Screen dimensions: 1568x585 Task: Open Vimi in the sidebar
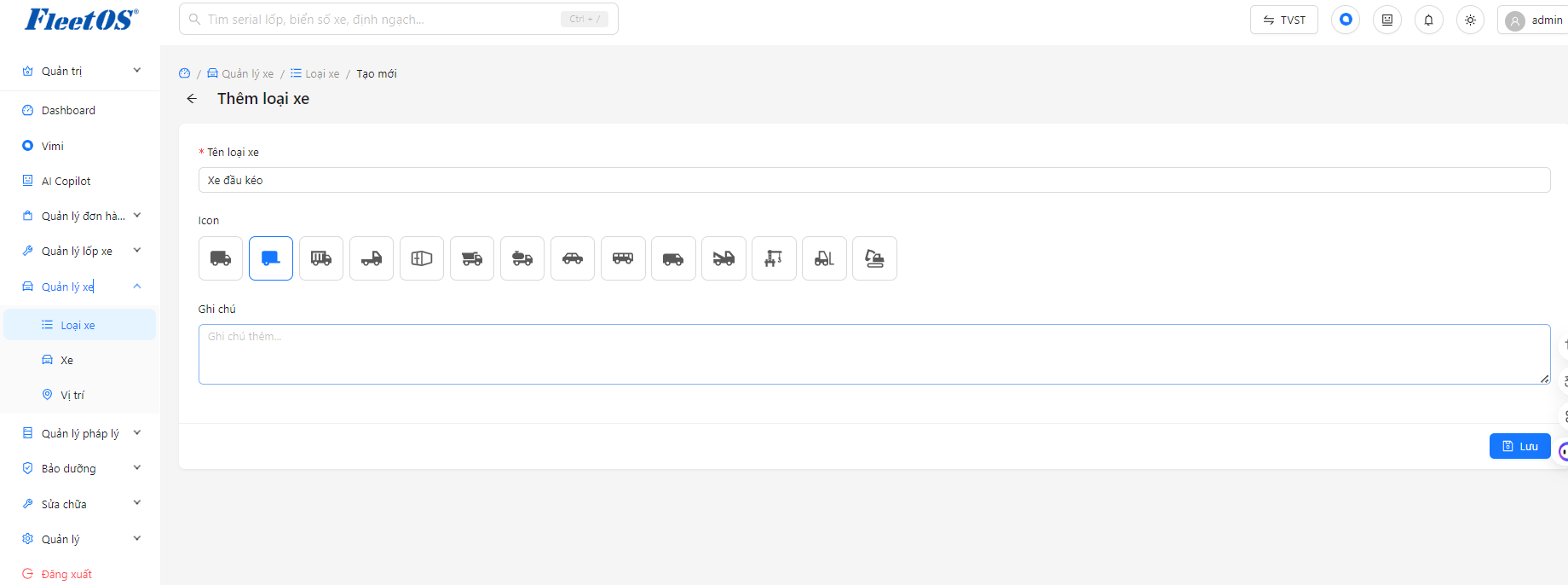coord(80,146)
